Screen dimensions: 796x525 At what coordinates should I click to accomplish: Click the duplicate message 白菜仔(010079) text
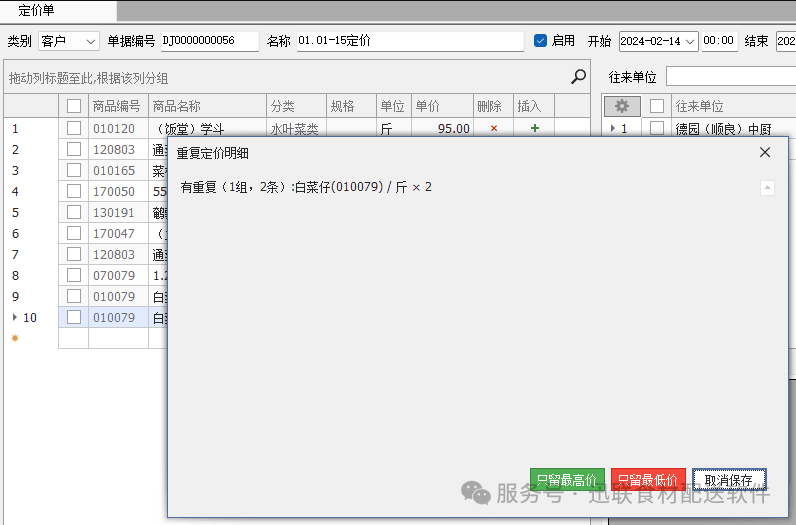coord(339,187)
